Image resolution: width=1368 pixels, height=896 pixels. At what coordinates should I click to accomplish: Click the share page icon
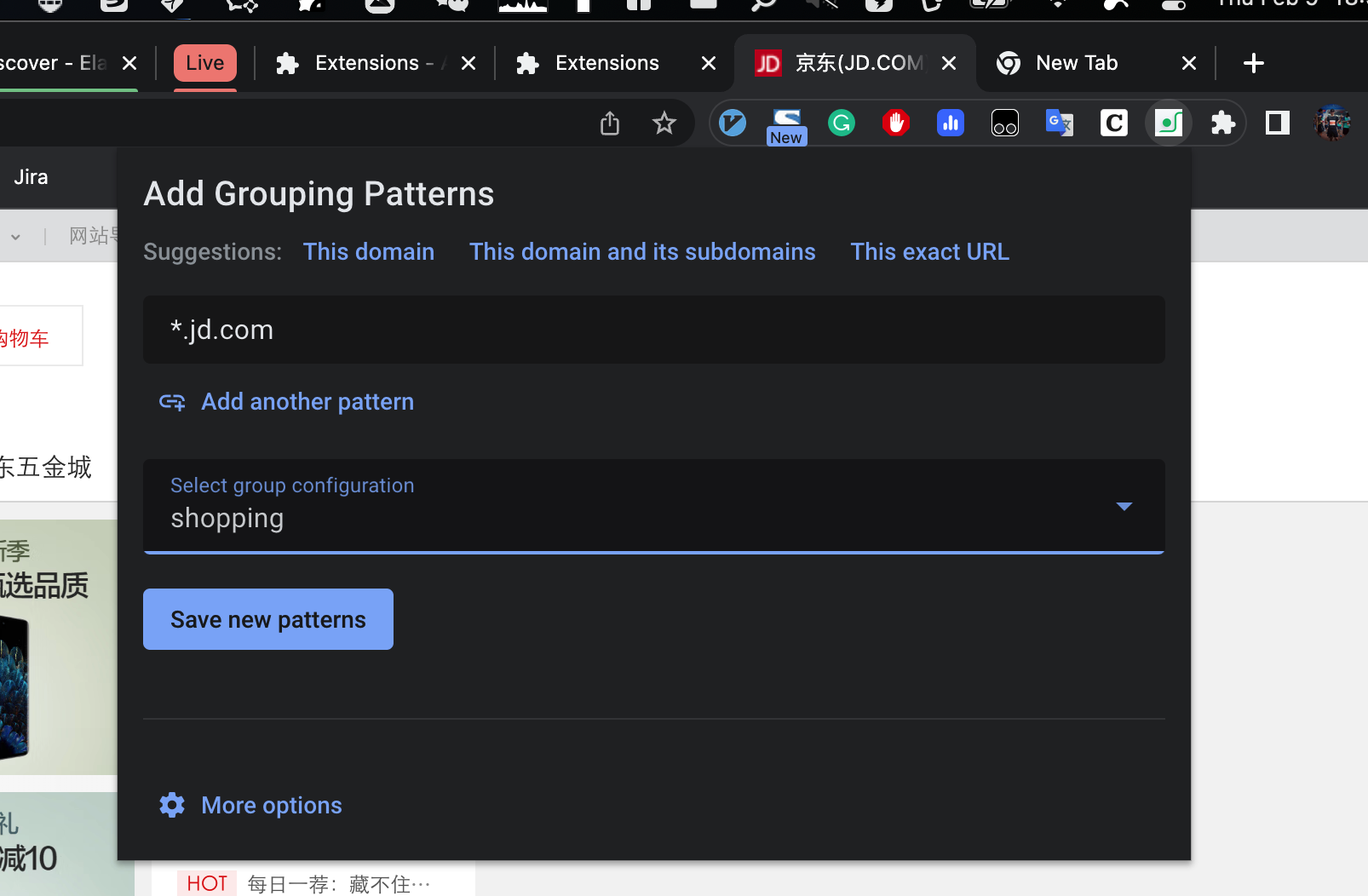tap(610, 123)
